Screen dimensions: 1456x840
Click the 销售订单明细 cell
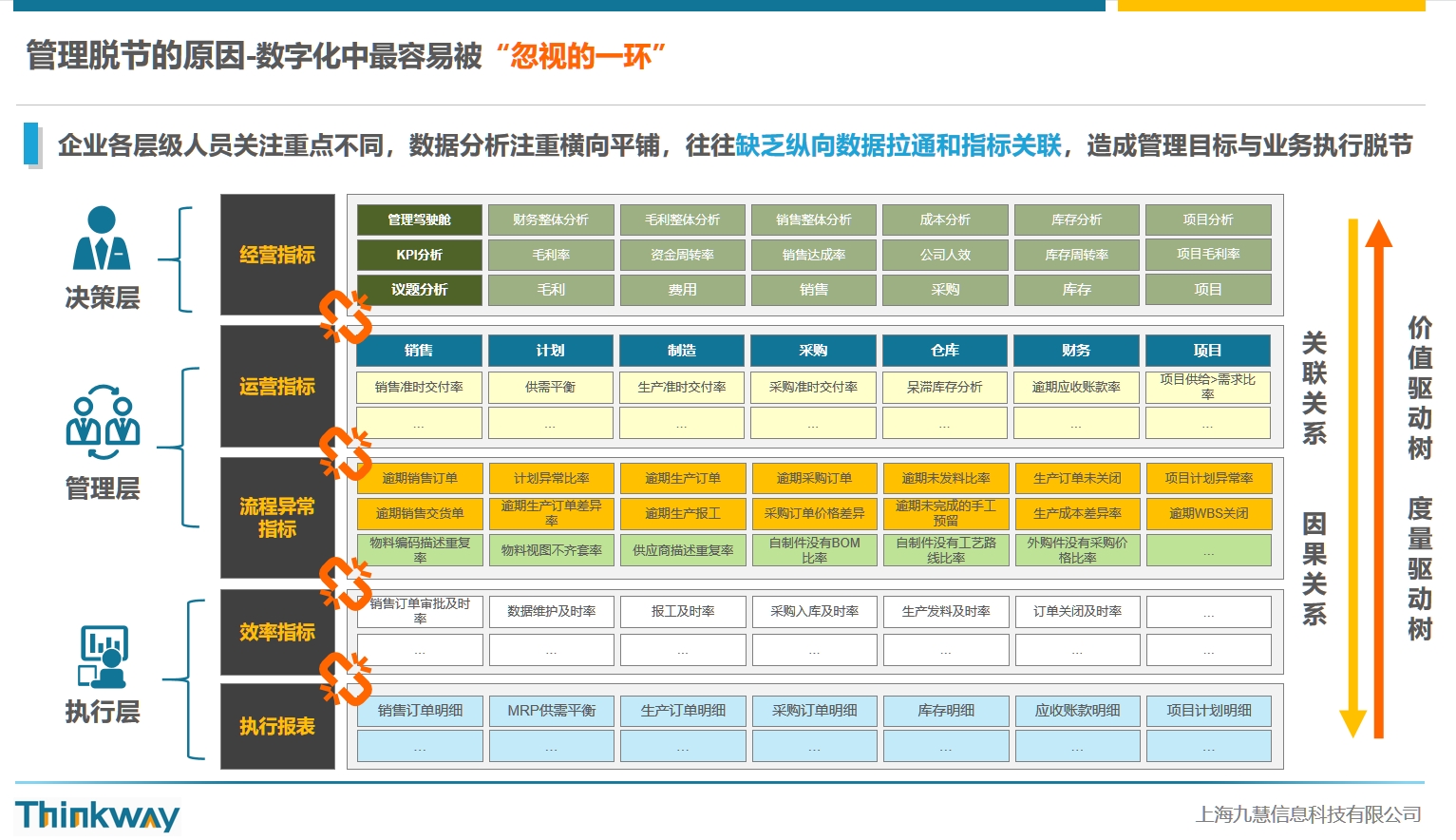pos(420,711)
